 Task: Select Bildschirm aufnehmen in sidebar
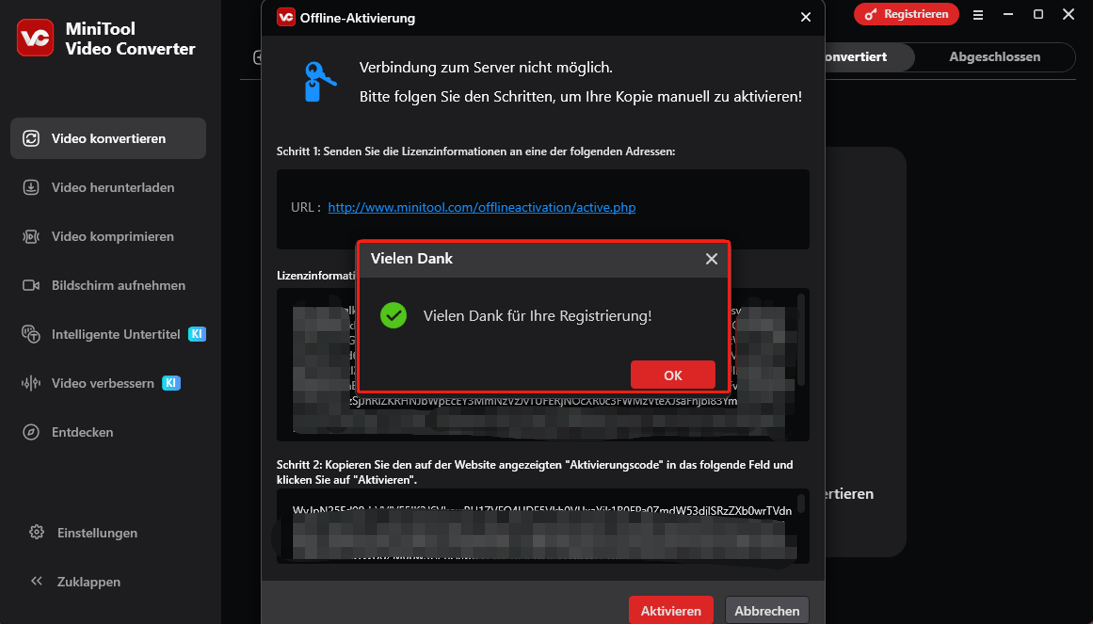point(108,285)
